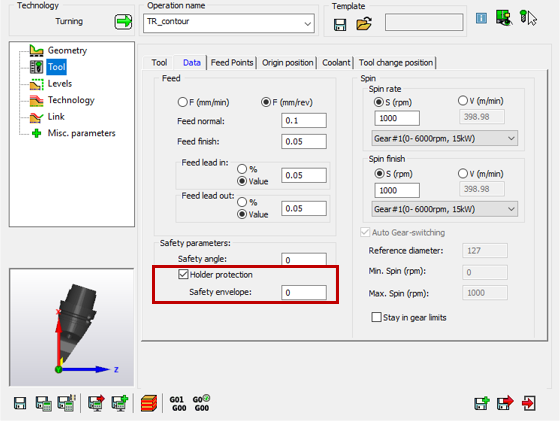The image size is (560, 421).
Task: Click the tool holder 3D preview thumbnail
Action: coord(71,327)
